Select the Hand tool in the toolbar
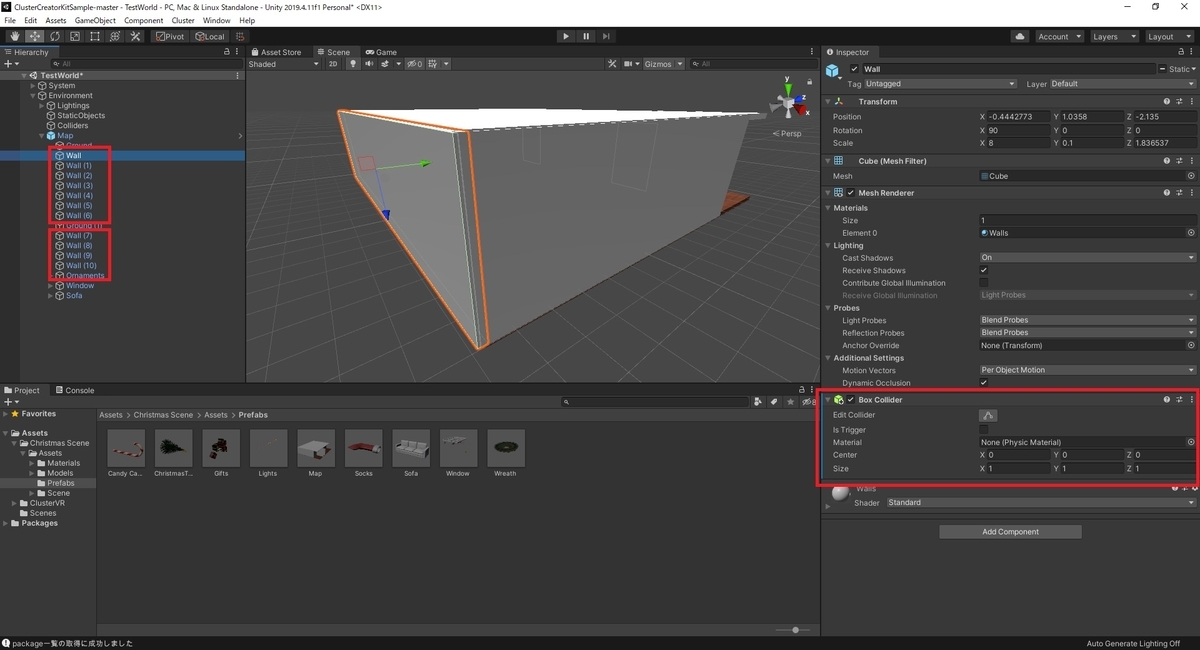Screen dimensions: 1200x650 [x=14, y=36]
